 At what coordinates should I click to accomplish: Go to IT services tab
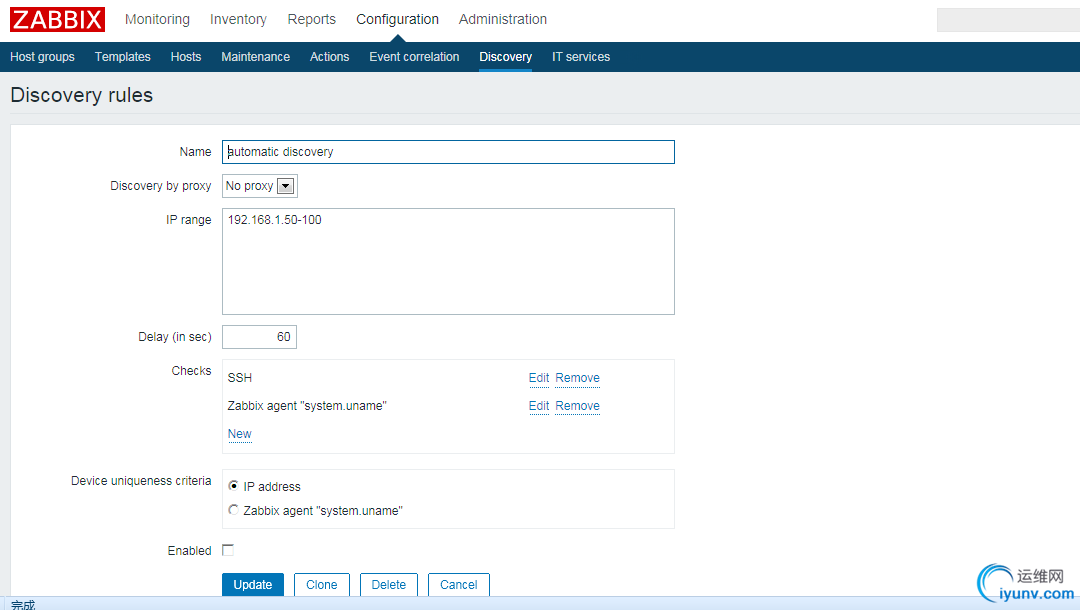(x=581, y=56)
